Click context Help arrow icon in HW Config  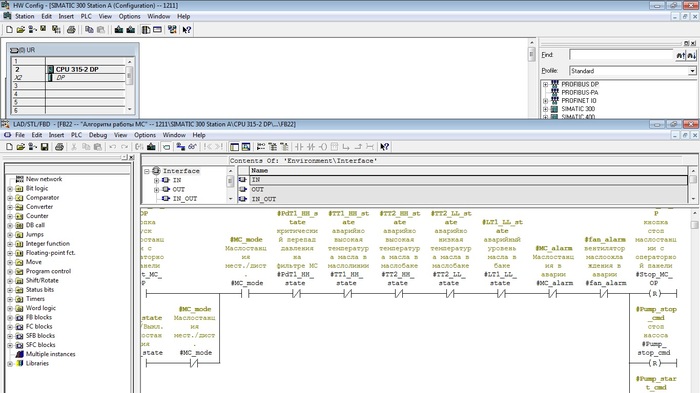click(x=187, y=29)
